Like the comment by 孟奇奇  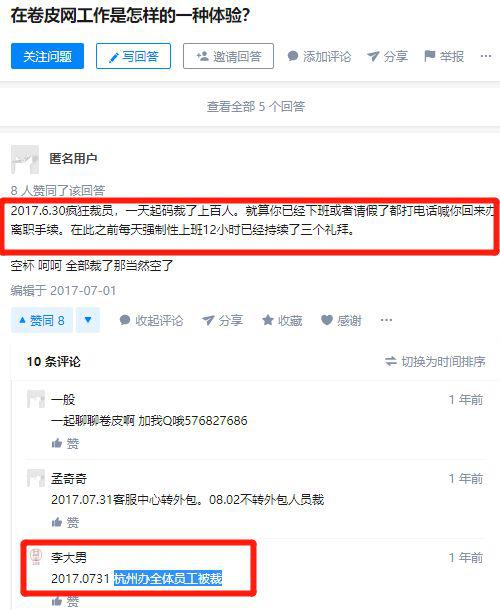pyautogui.click(x=65, y=522)
